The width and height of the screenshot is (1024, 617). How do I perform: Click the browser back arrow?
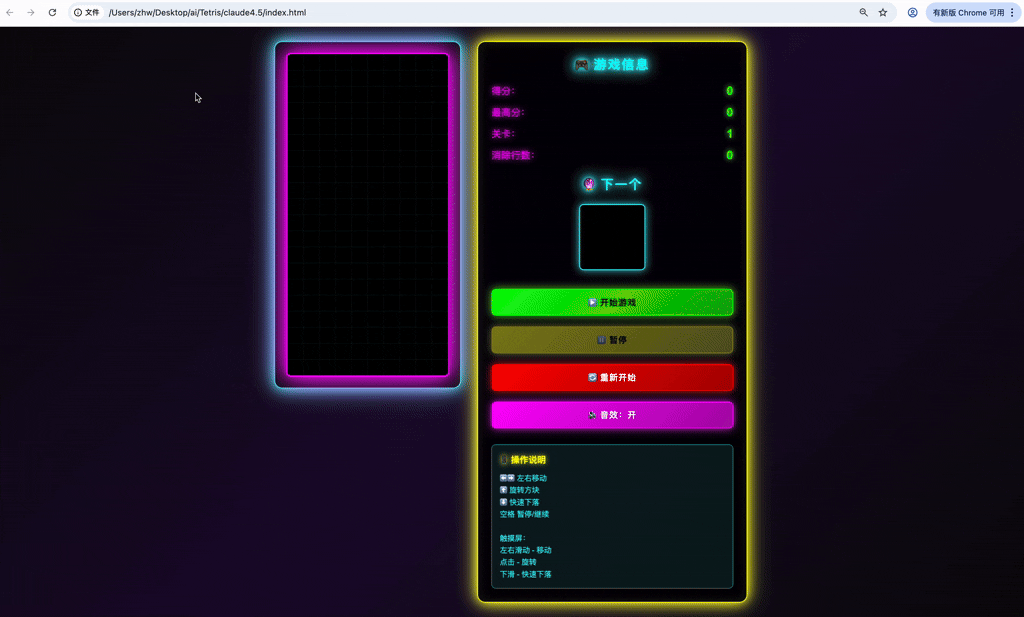click(10, 12)
